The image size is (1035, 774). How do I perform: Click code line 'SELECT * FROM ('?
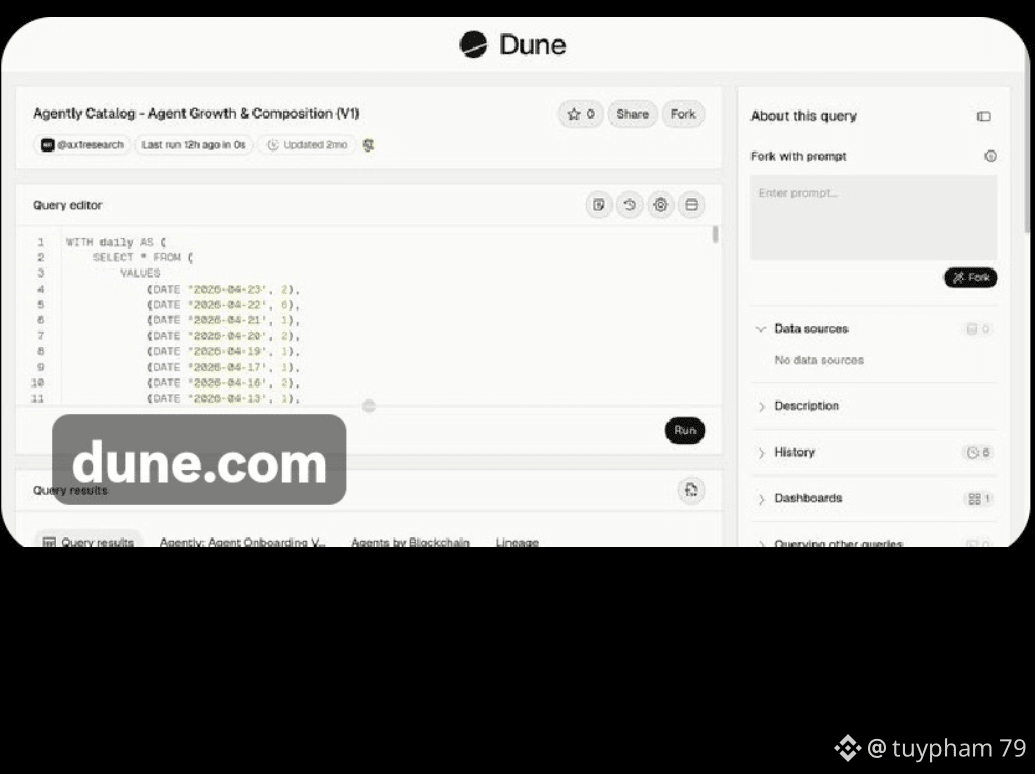click(143, 257)
